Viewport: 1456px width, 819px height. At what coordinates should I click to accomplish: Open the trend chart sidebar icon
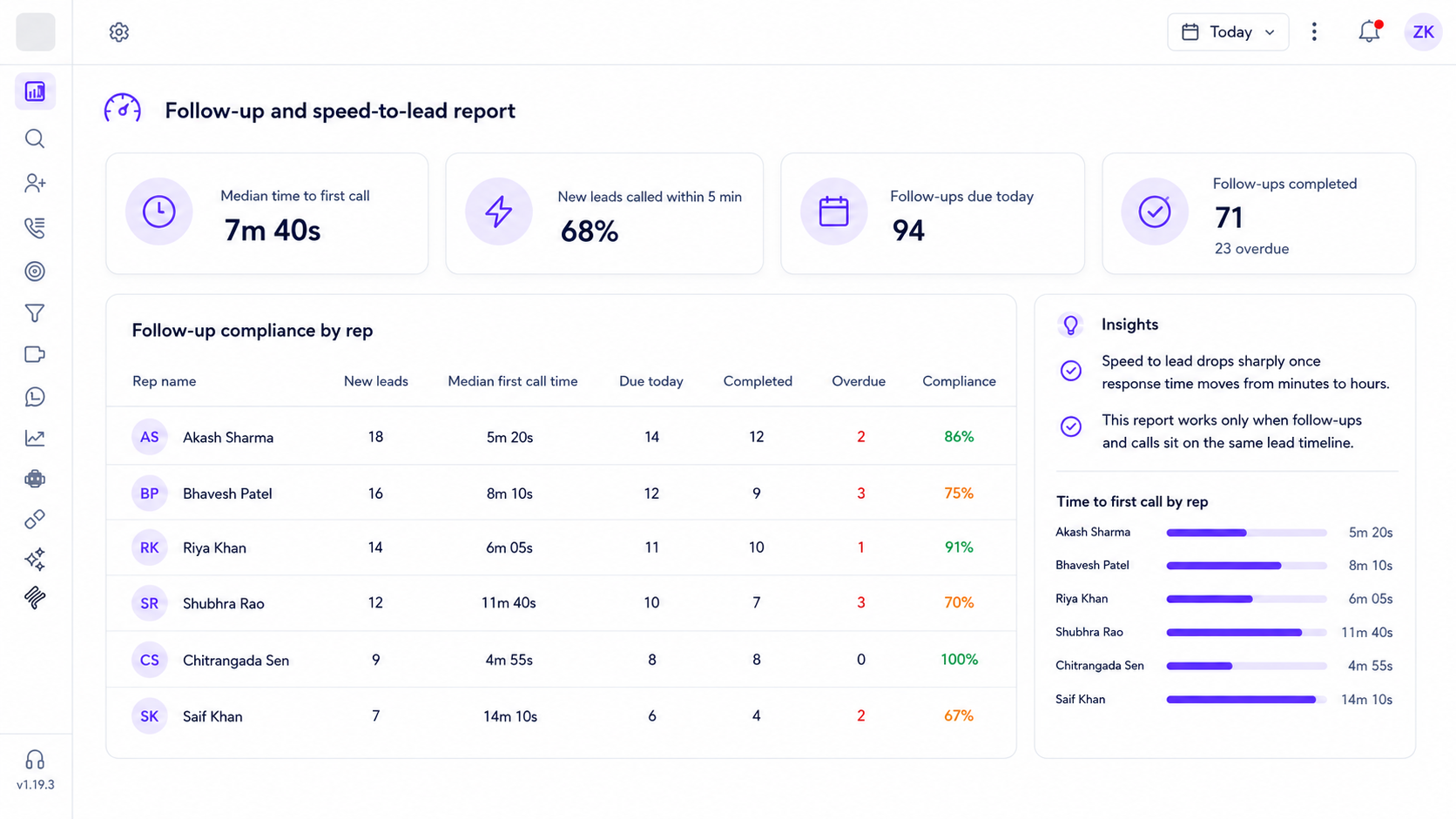pos(35,438)
